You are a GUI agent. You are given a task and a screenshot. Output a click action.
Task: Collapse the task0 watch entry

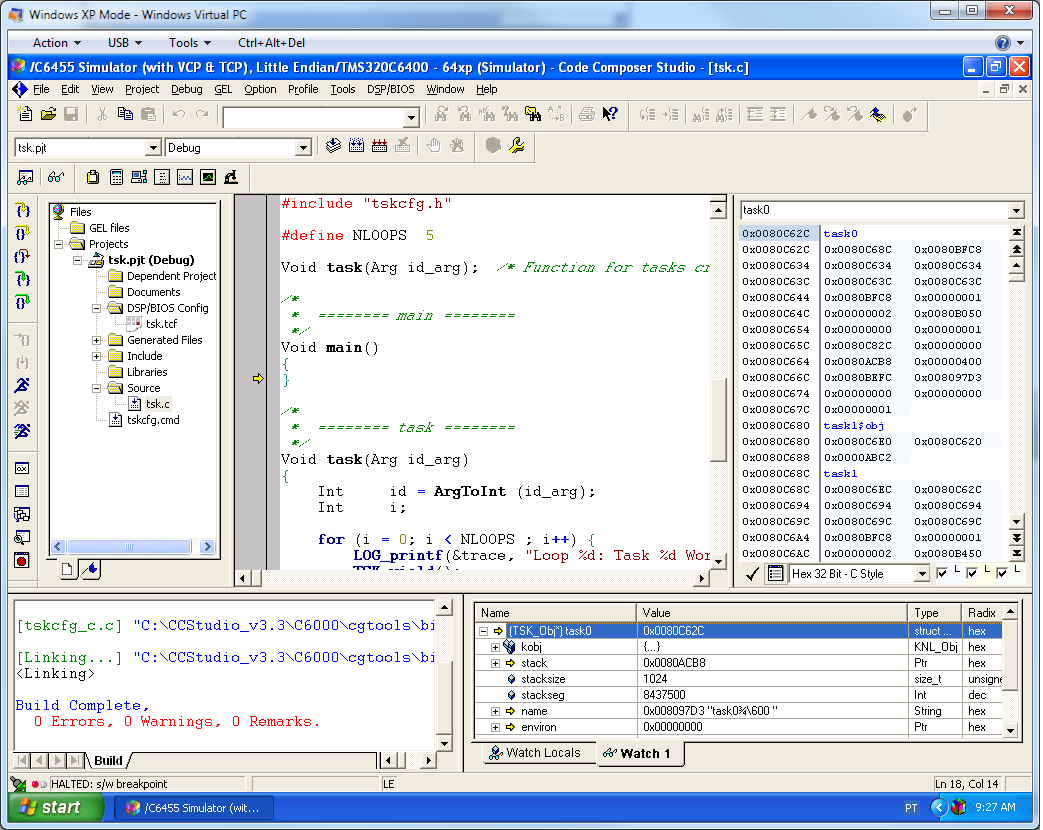(484, 631)
